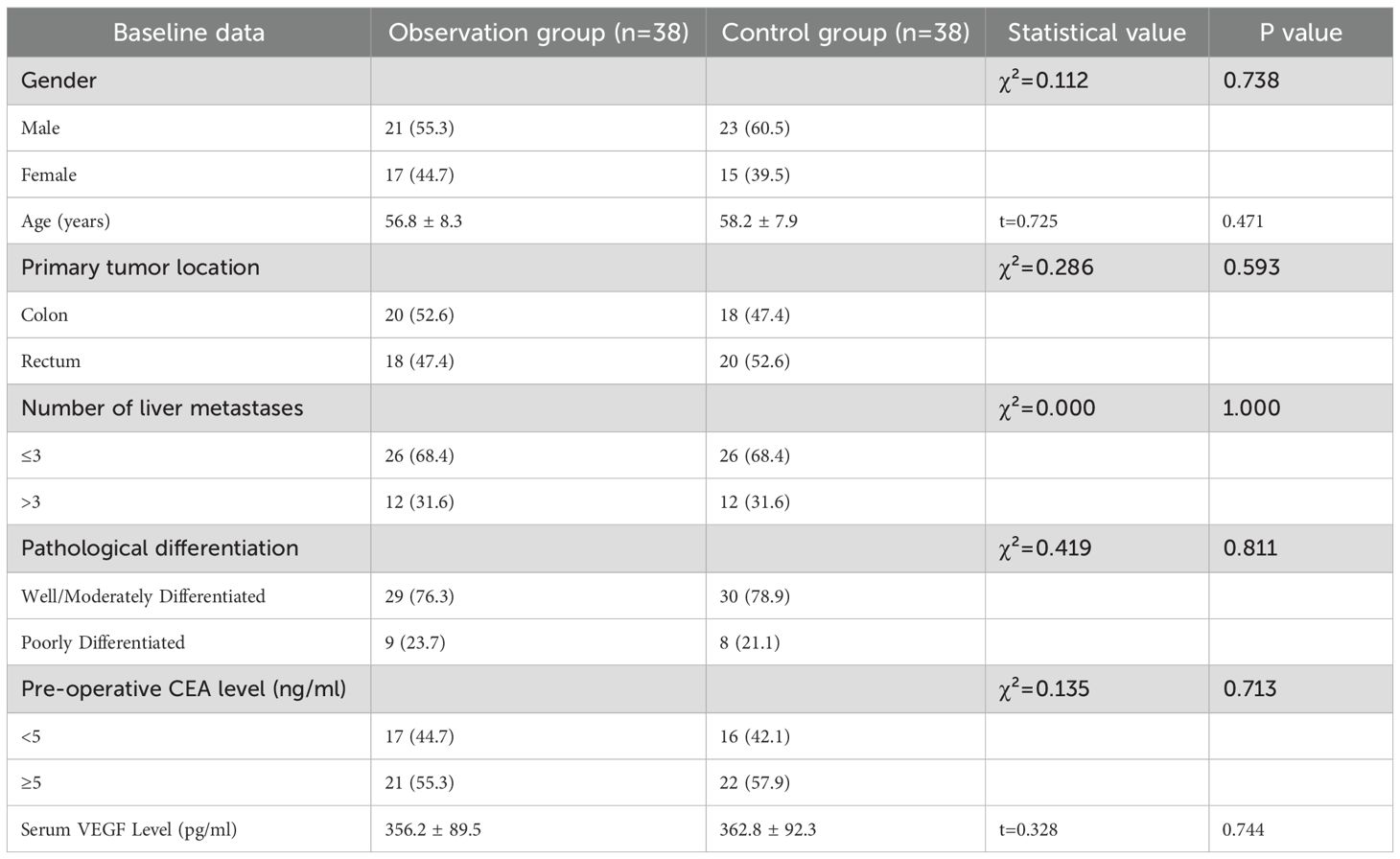Select the "Statistical value" column header
Viewport: 1400px width, 859px height.
(1096, 33)
